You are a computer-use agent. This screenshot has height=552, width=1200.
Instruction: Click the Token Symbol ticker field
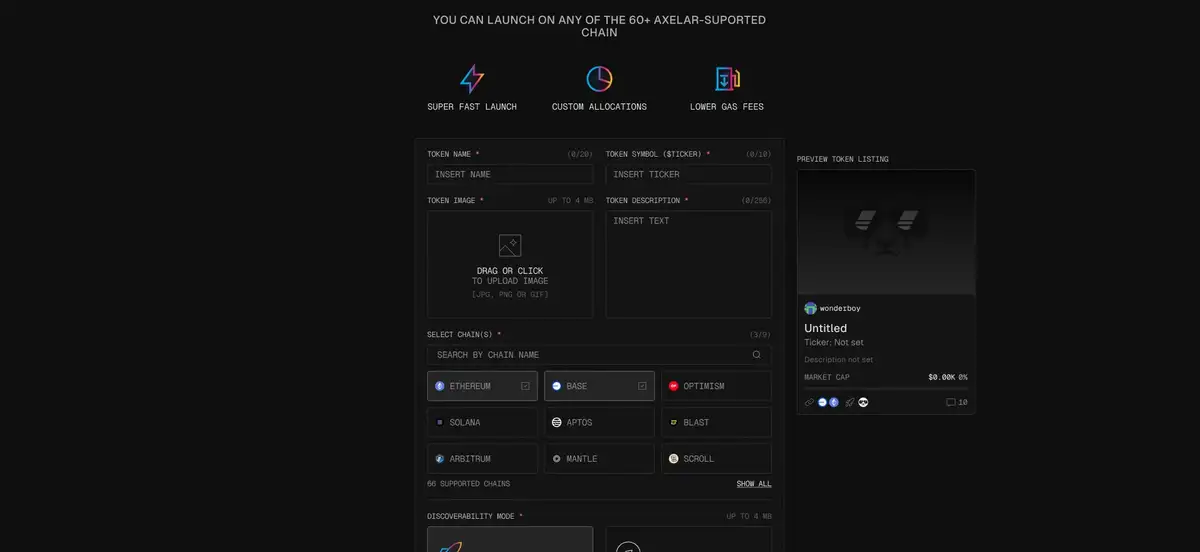[x=688, y=174]
